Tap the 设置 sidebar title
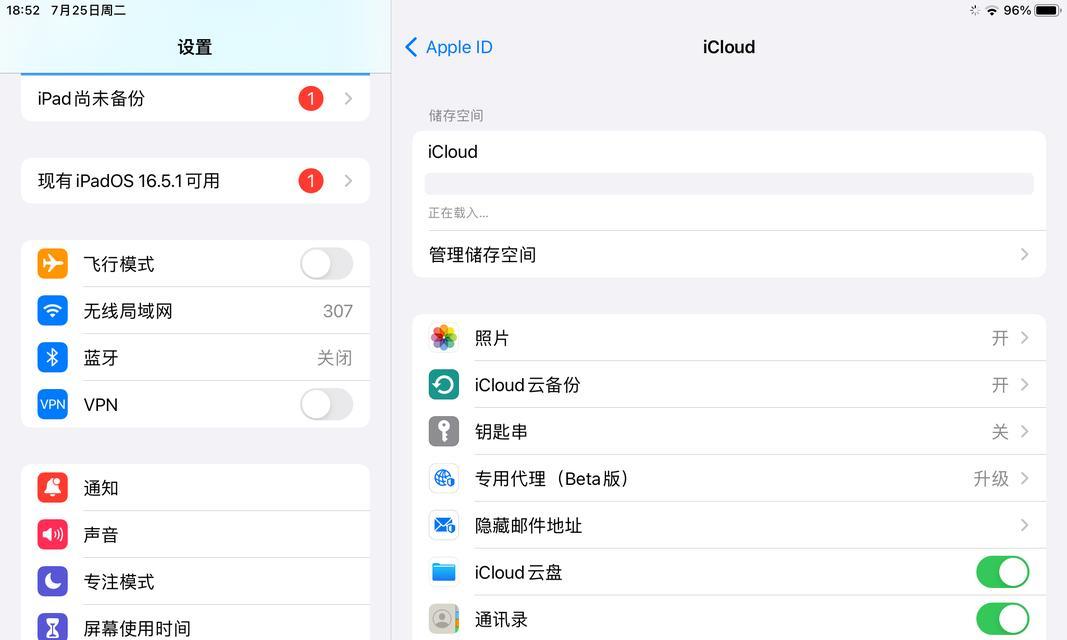This screenshot has width=1067, height=640. tap(195, 47)
